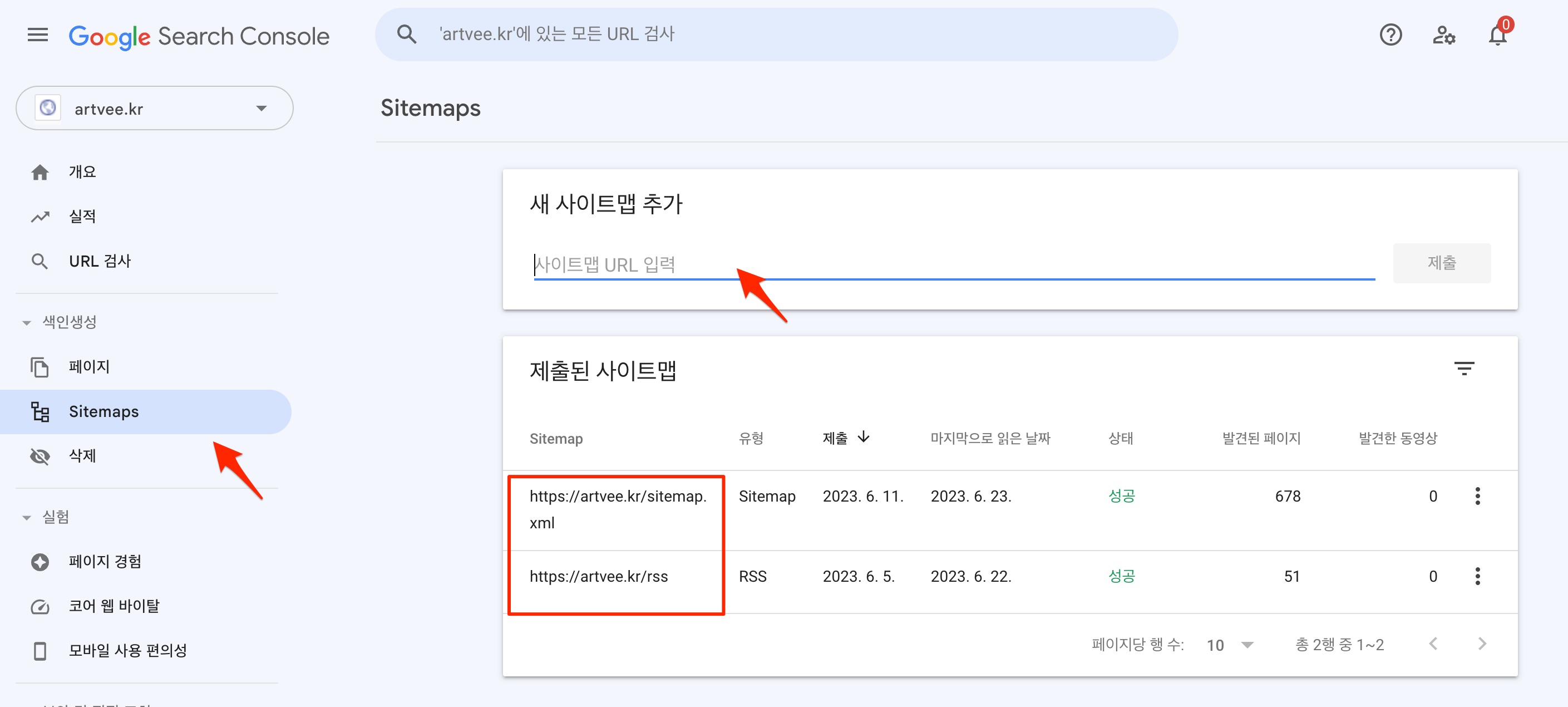Click the filter icon in submitted sitemaps
Viewport: 1568px width, 707px height.
pyautogui.click(x=1463, y=369)
